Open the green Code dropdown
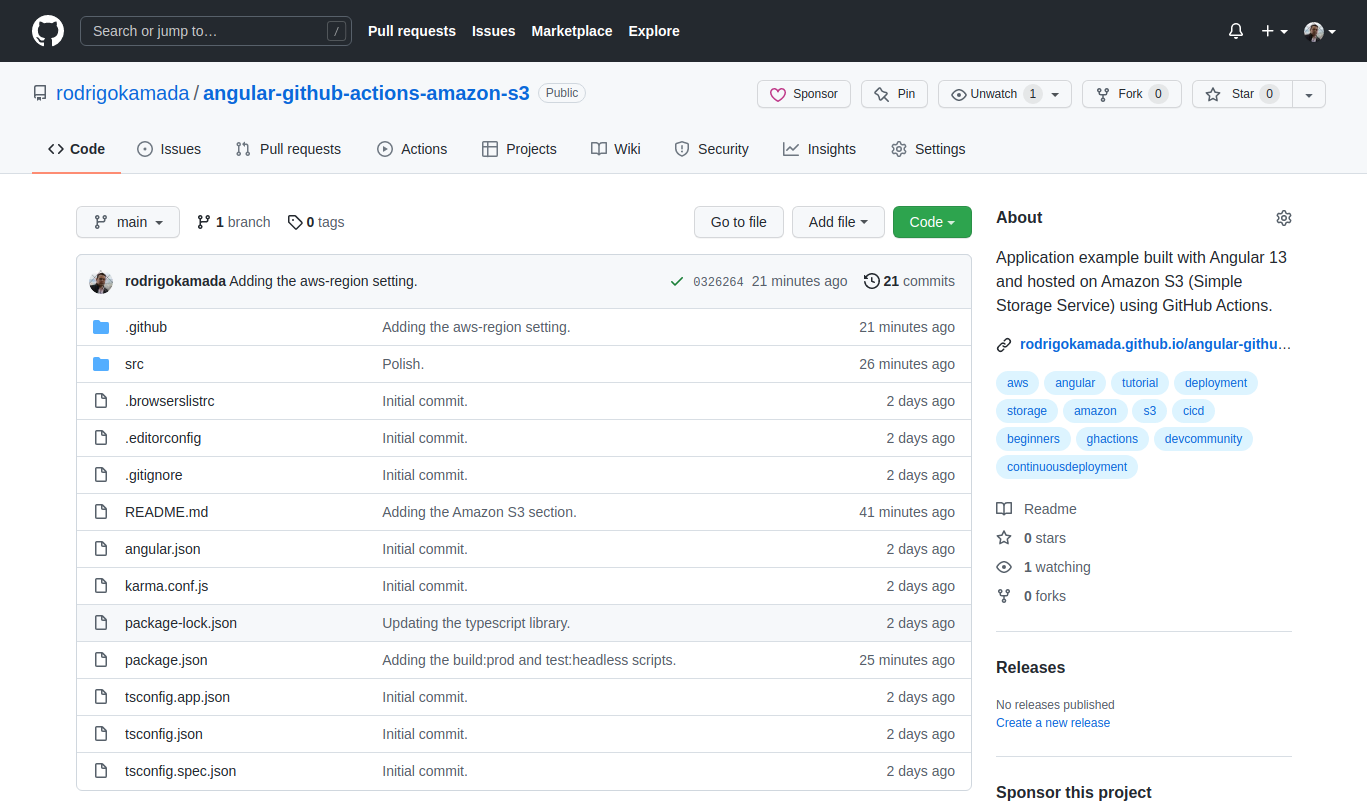The image size is (1367, 806). 931,222
